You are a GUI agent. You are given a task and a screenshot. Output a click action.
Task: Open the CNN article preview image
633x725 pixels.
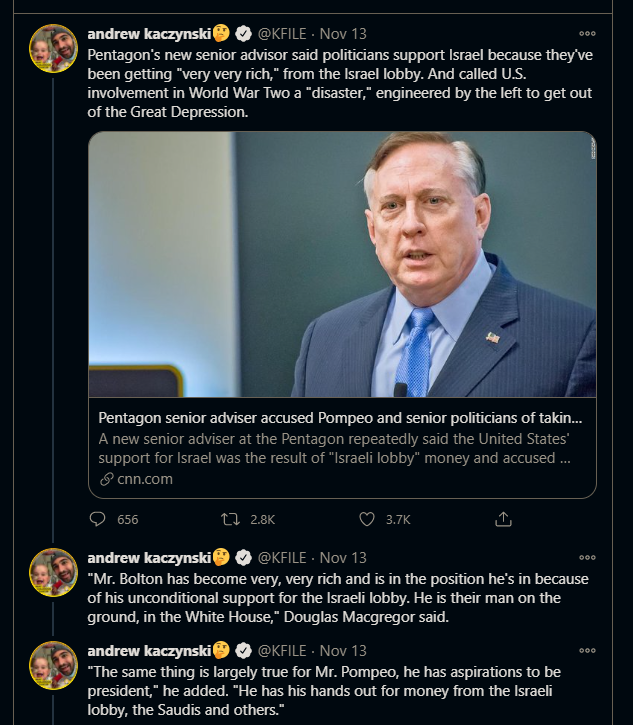pos(342,264)
